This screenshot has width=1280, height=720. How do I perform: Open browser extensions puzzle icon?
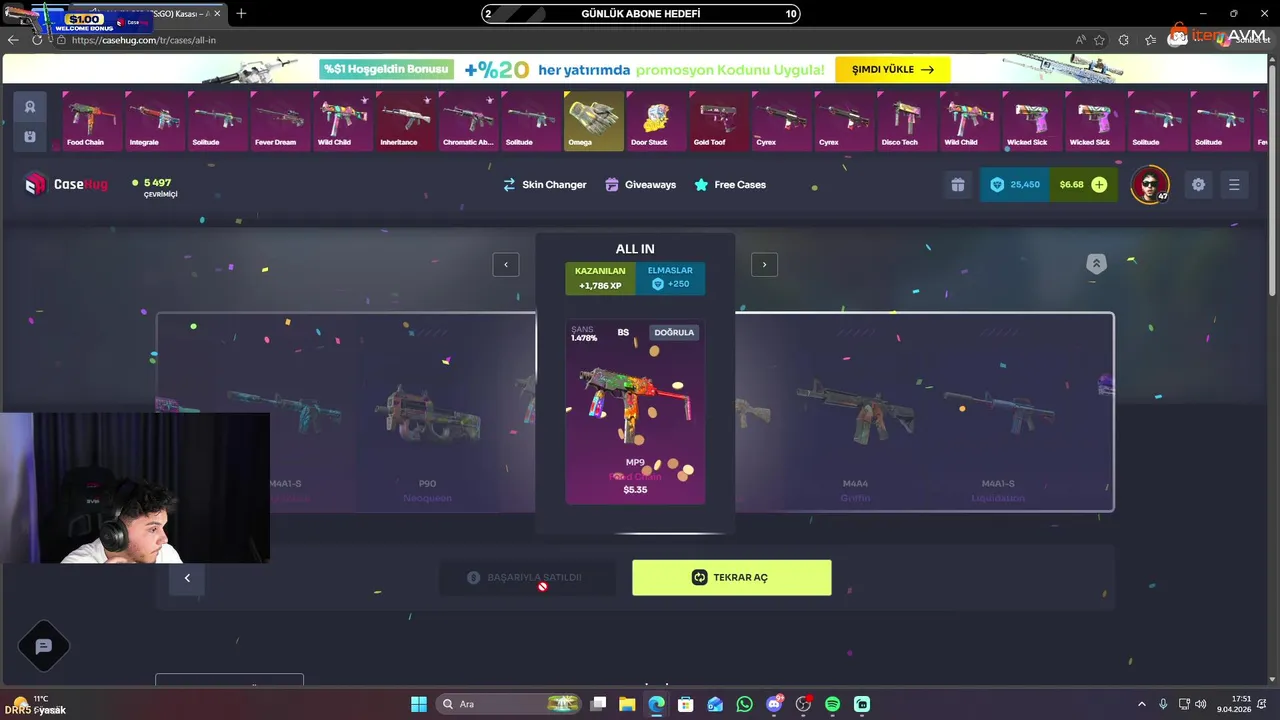point(1124,40)
